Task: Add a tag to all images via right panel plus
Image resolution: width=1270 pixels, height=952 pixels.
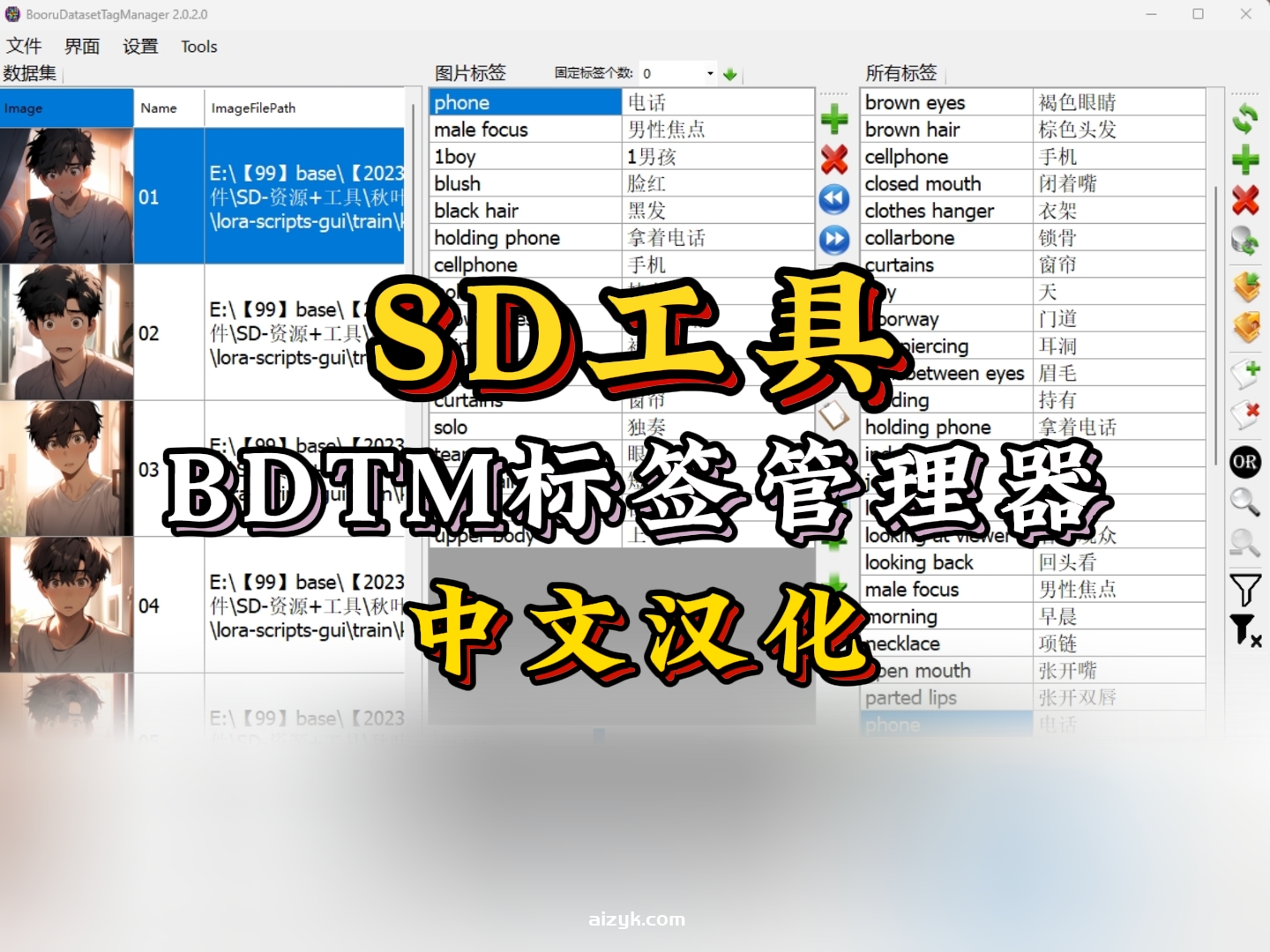Action: 1245,160
